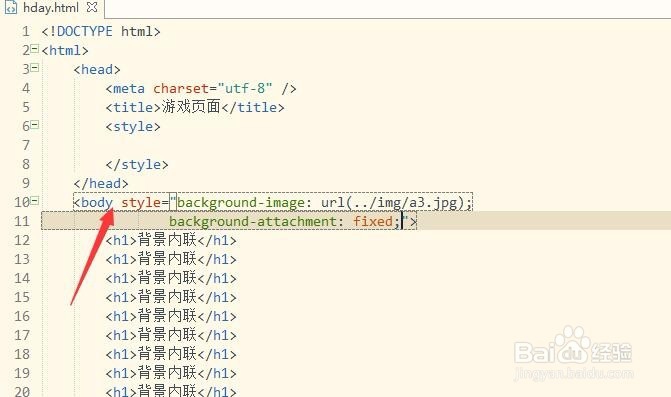The width and height of the screenshot is (671, 397).
Task: Click the closing style tag on line 8
Action: coord(137,165)
